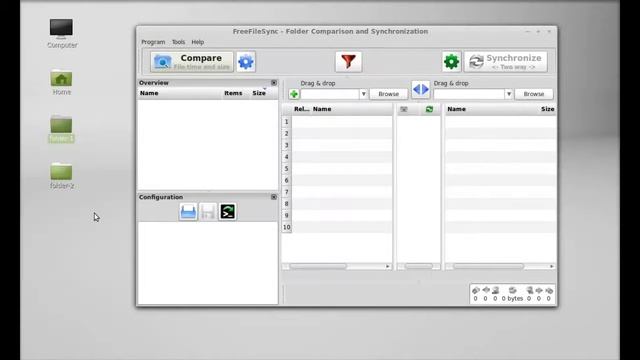Viewport: 640px width, 360px height.
Task: Select folder-1 on the desktop
Action: coord(62,129)
